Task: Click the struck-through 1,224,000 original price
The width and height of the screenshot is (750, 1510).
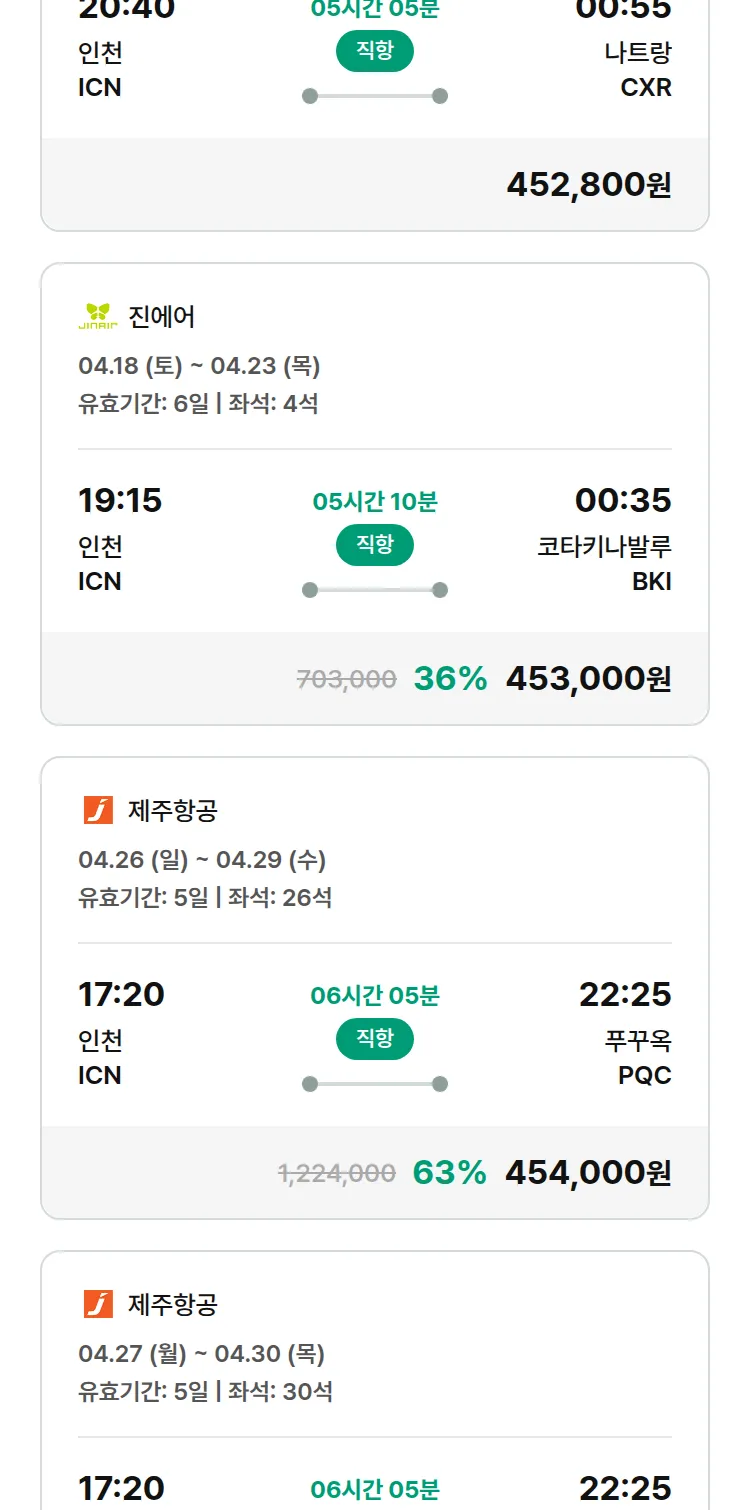Action: pyautogui.click(x=336, y=1173)
